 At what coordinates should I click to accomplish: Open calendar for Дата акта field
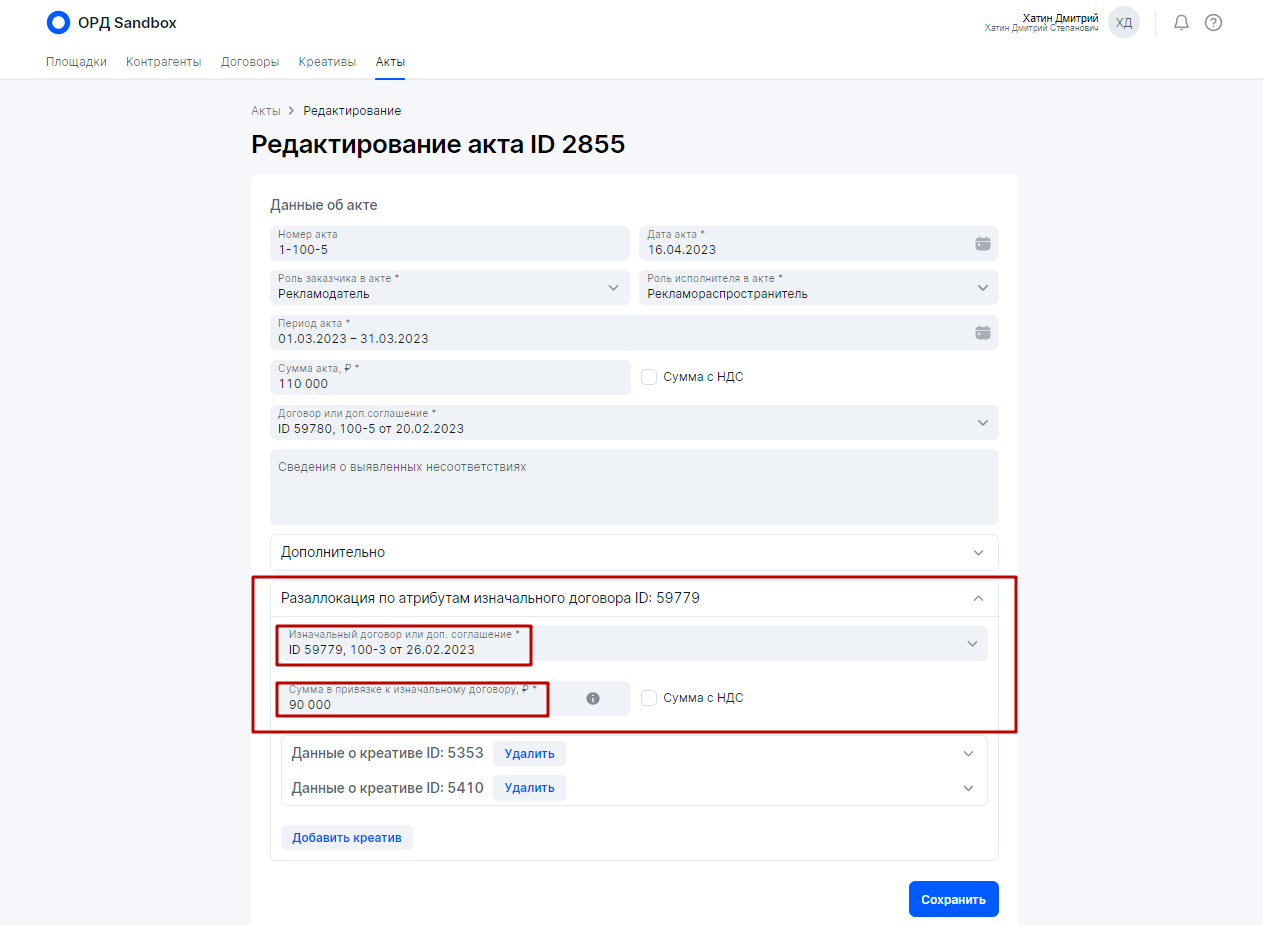[x=982, y=243]
